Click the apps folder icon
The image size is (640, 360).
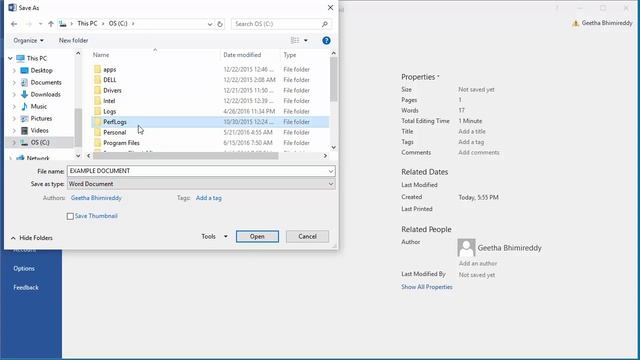point(97,69)
